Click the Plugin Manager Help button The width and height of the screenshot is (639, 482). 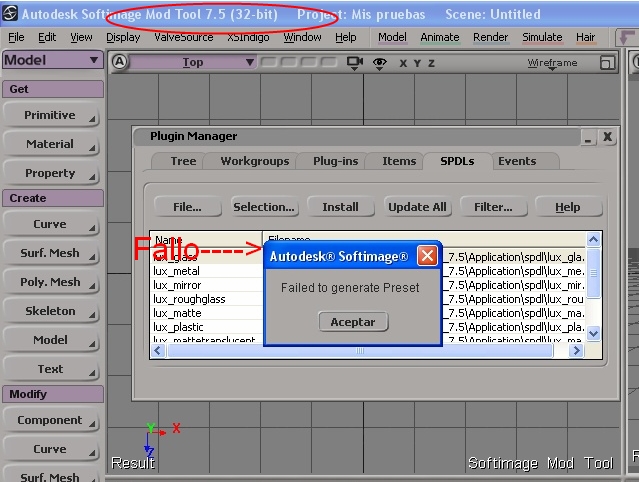(x=568, y=207)
